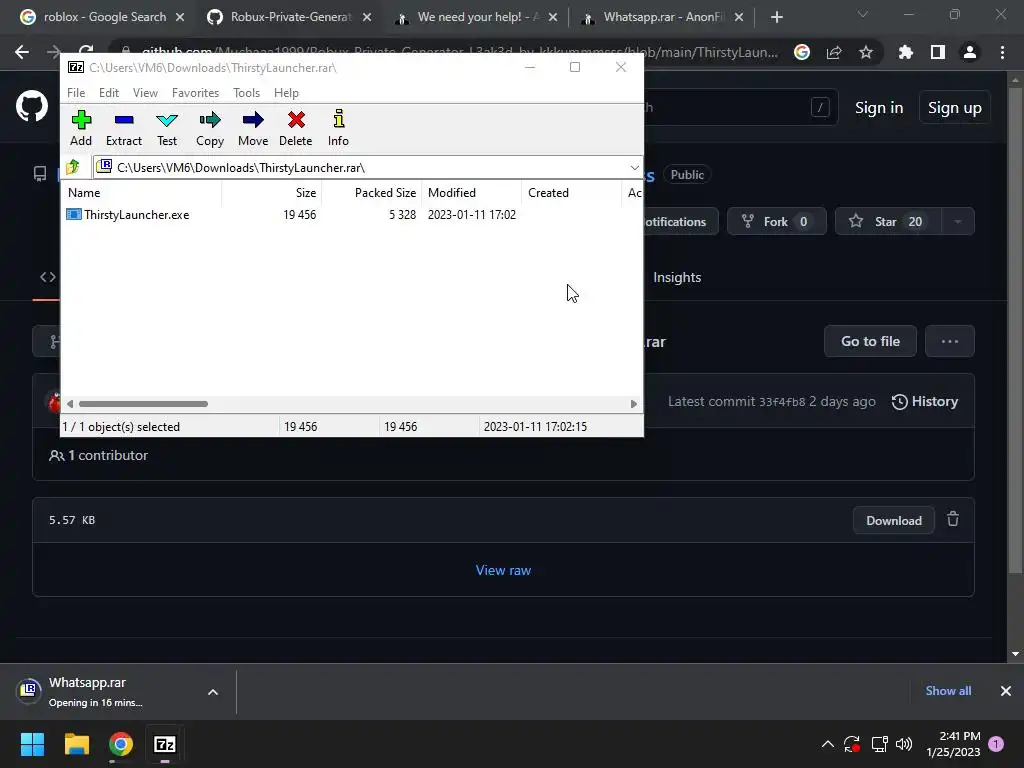Open File Explorer from the taskbar
Image resolution: width=1024 pixels, height=768 pixels.
click(76, 744)
